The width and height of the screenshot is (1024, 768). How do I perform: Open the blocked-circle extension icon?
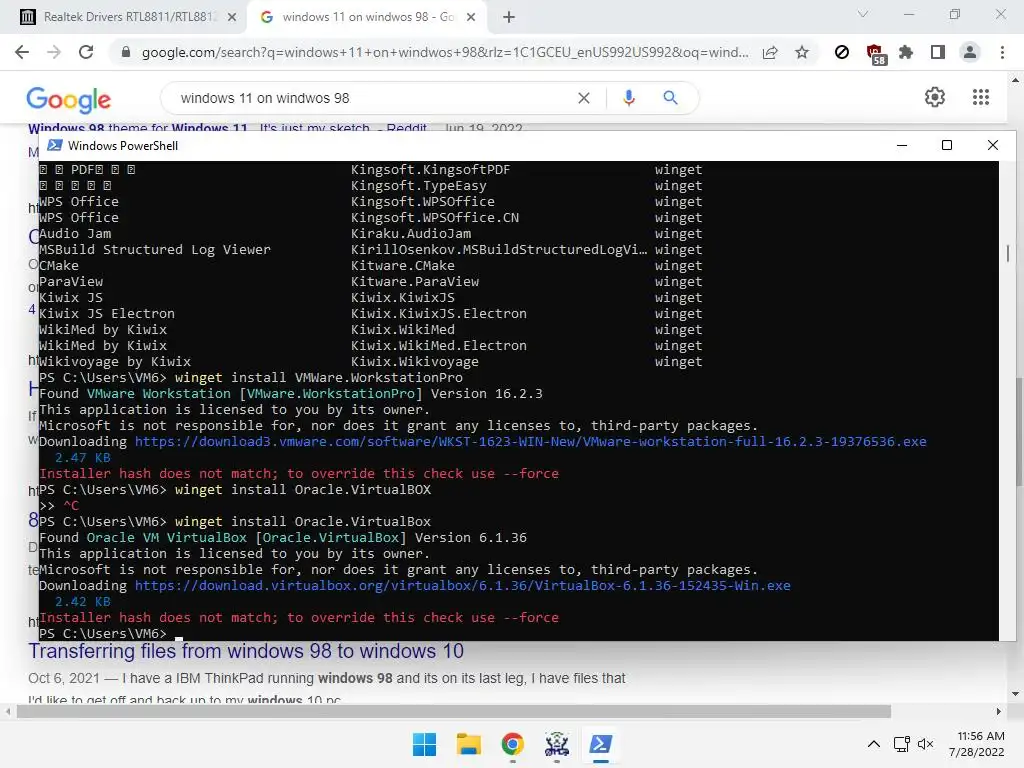tap(842, 52)
